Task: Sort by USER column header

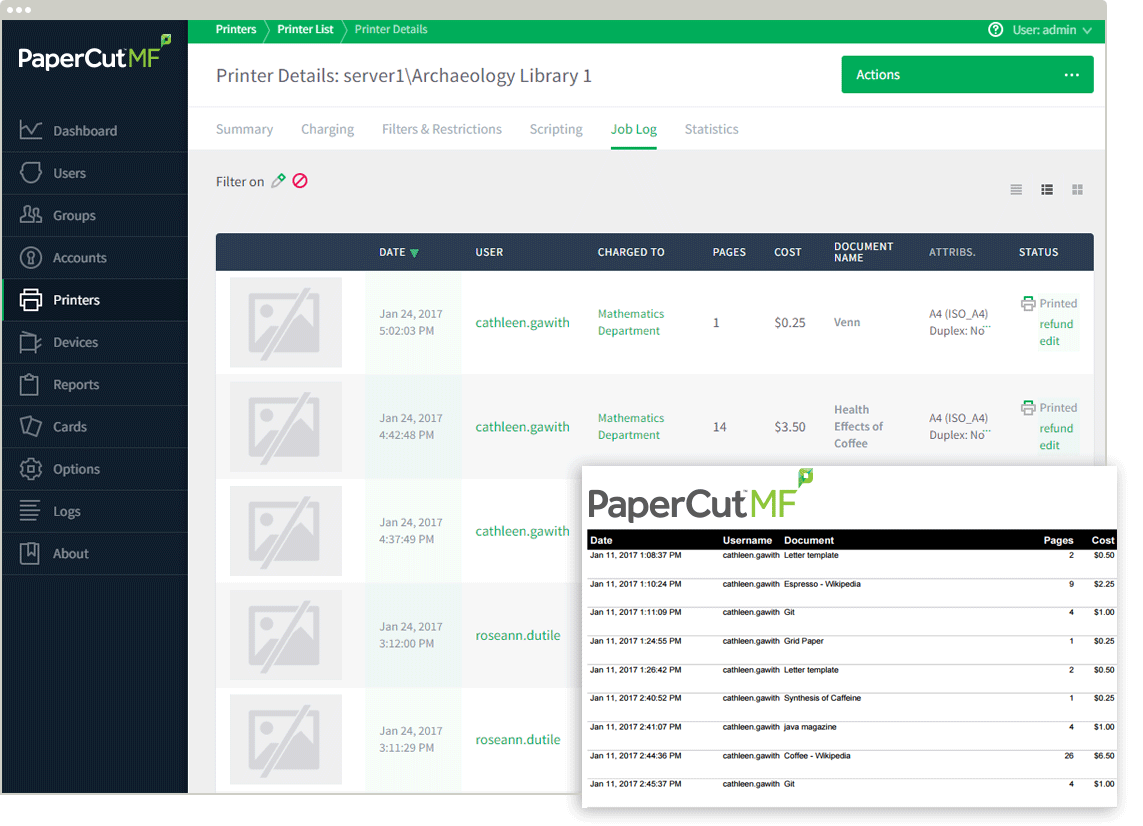Action: point(489,252)
